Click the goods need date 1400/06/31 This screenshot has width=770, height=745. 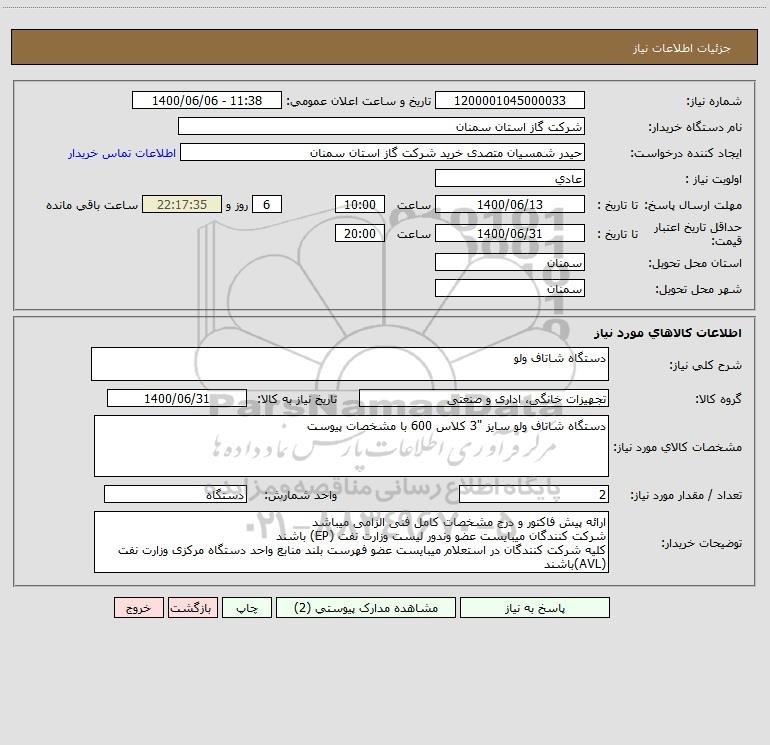(177, 398)
